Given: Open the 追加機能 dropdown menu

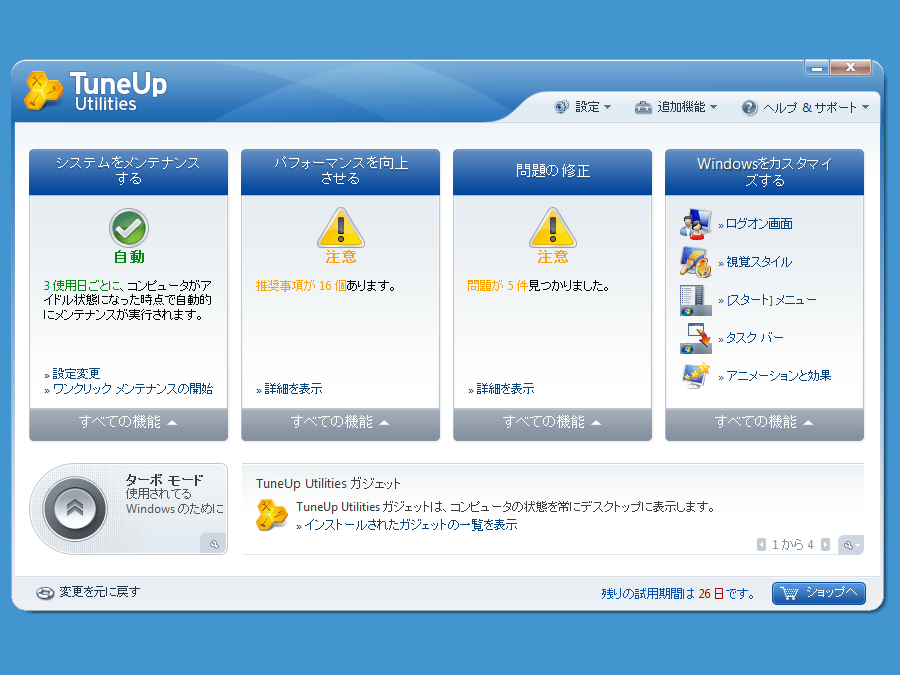Looking at the screenshot, I should [676, 107].
